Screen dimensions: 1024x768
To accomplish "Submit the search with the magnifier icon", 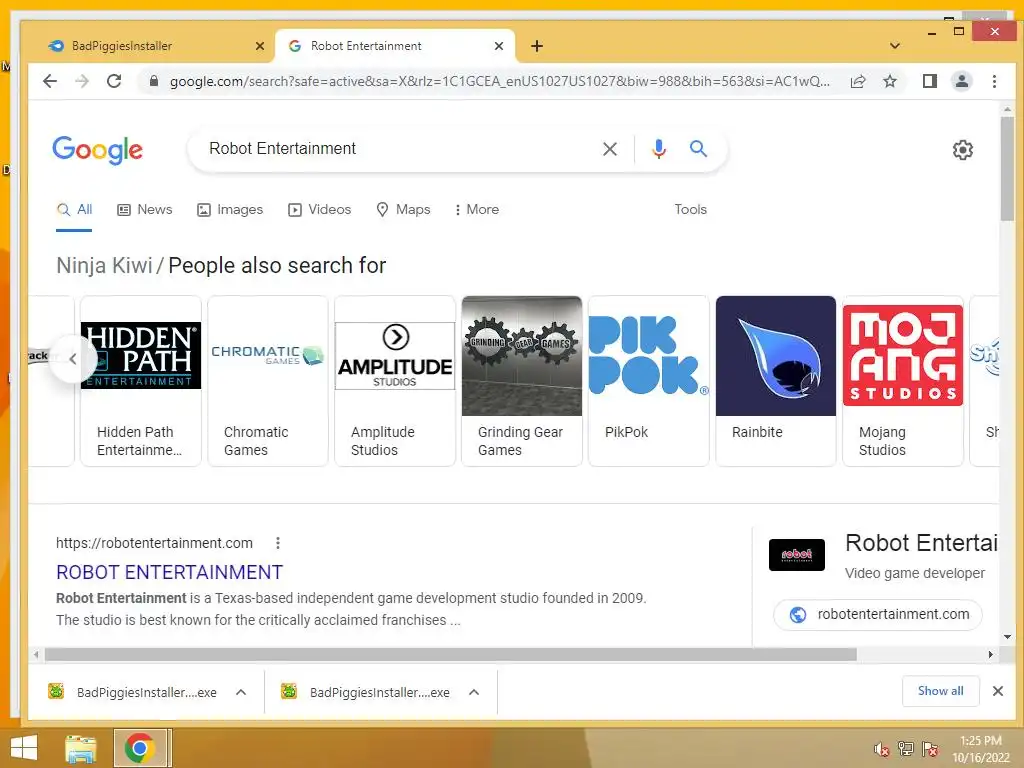I will coord(698,149).
